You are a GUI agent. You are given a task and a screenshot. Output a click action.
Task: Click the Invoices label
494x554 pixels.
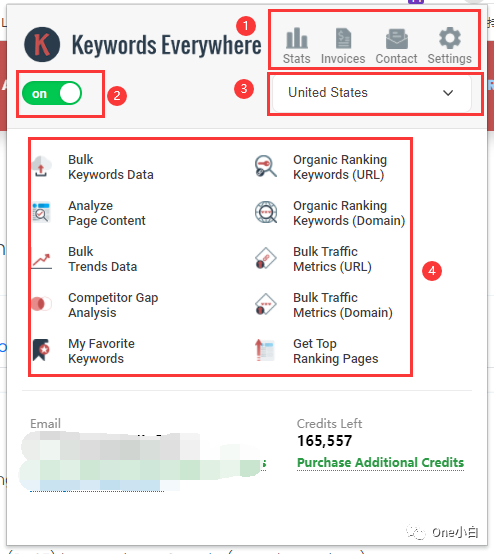pos(343,59)
